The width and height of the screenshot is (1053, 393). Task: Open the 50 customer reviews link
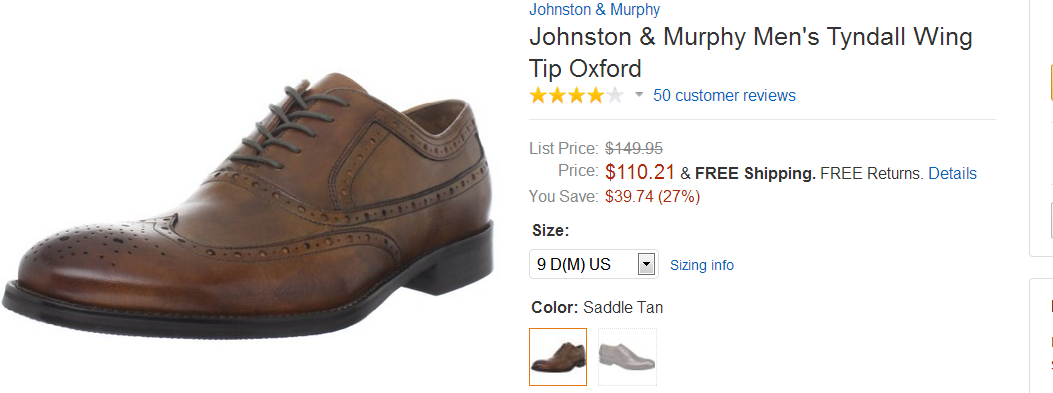724,95
